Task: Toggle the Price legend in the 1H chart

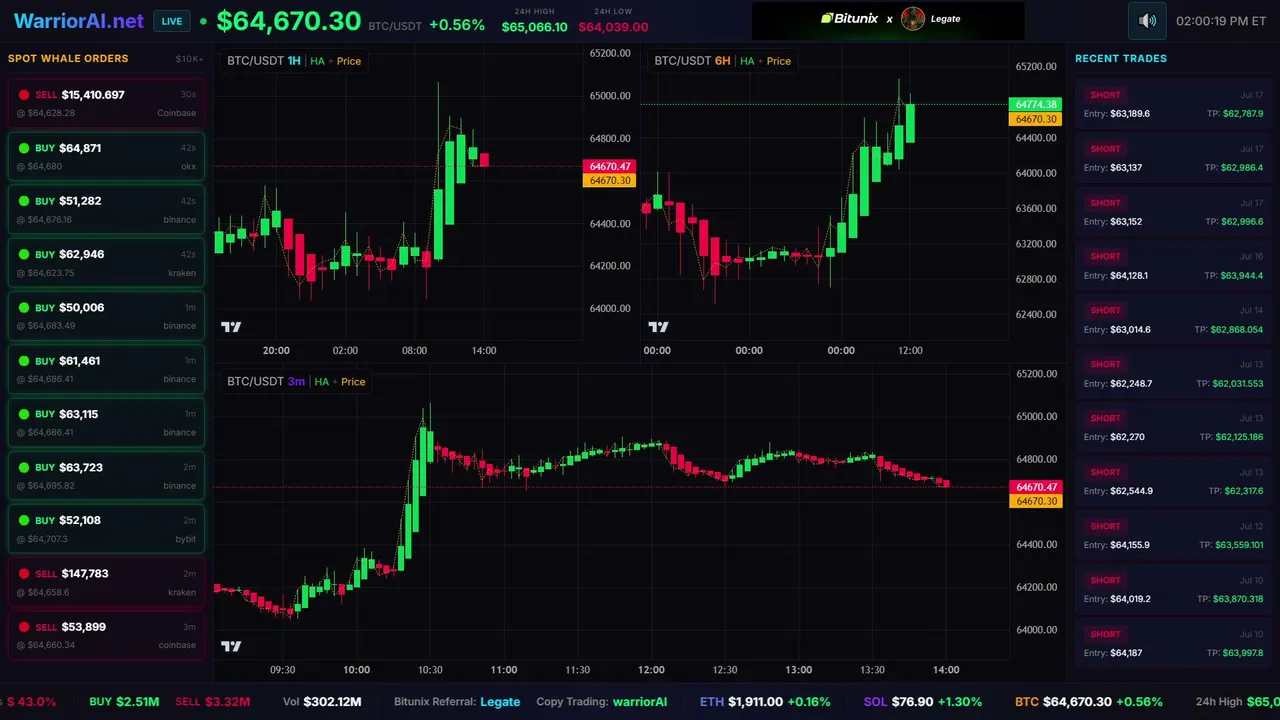Action: pyautogui.click(x=349, y=61)
